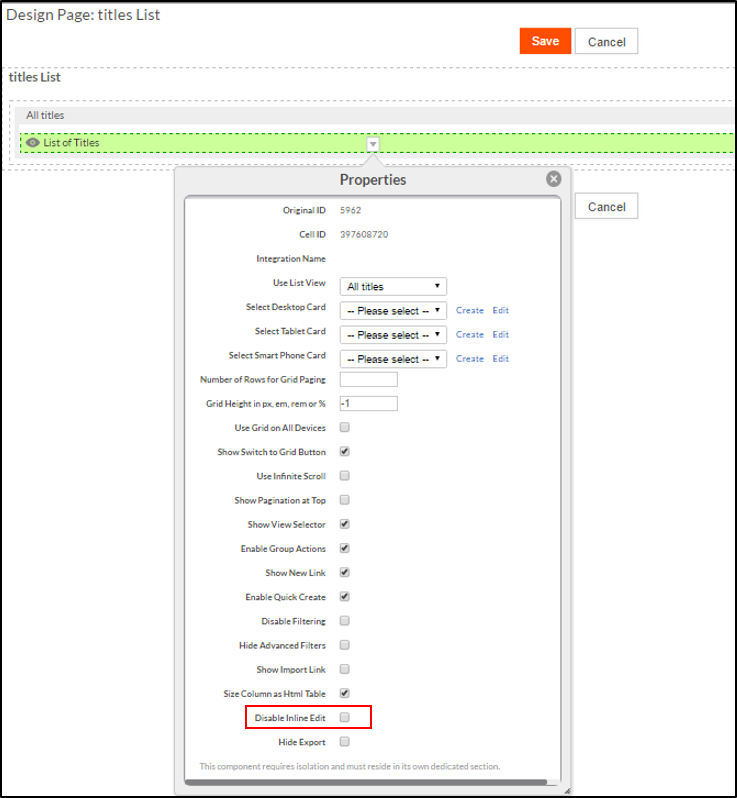737x798 pixels.
Task: Click the Cancel button next to Save
Action: coord(606,41)
